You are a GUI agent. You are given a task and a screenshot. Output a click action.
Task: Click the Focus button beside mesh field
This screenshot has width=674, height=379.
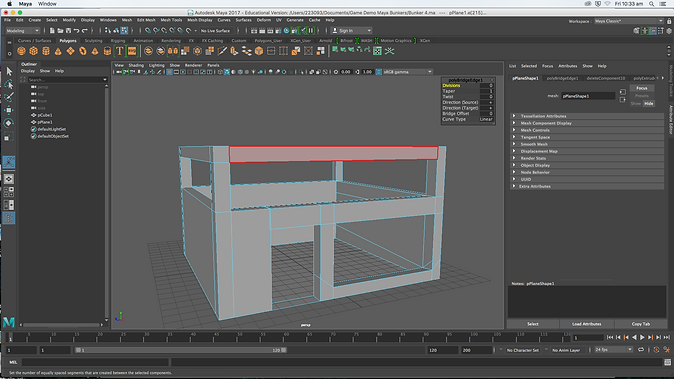(x=642, y=88)
